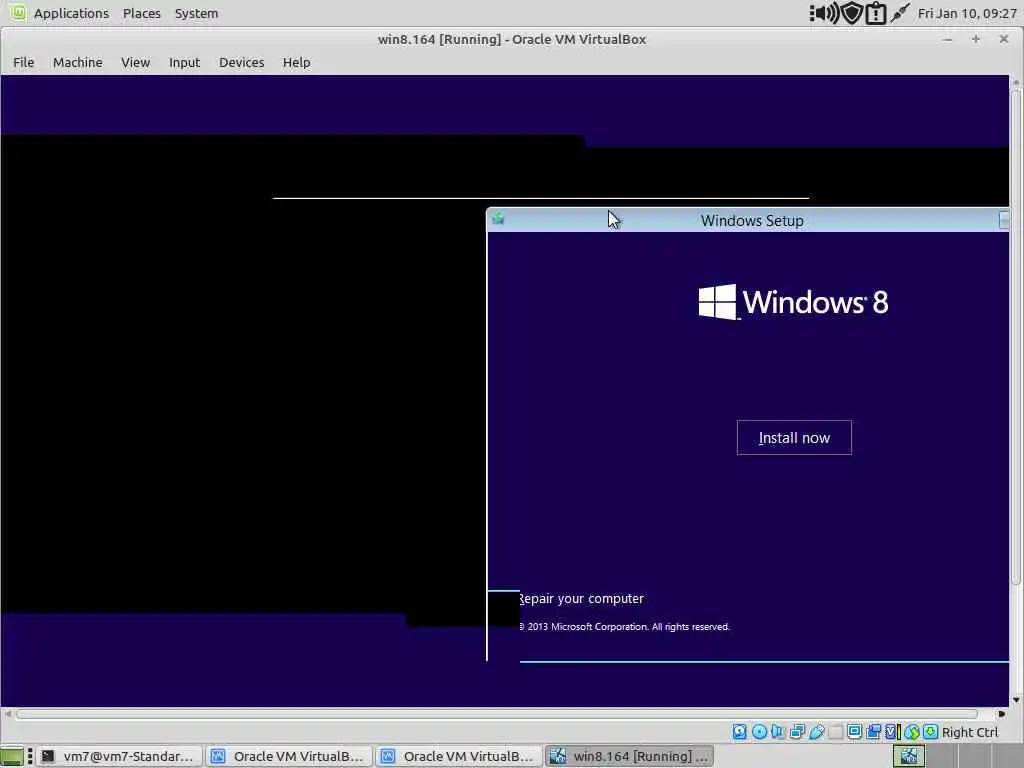The height and width of the screenshot is (768, 1024).
Task: Open the VirtualBox File menu
Action: tap(24, 62)
